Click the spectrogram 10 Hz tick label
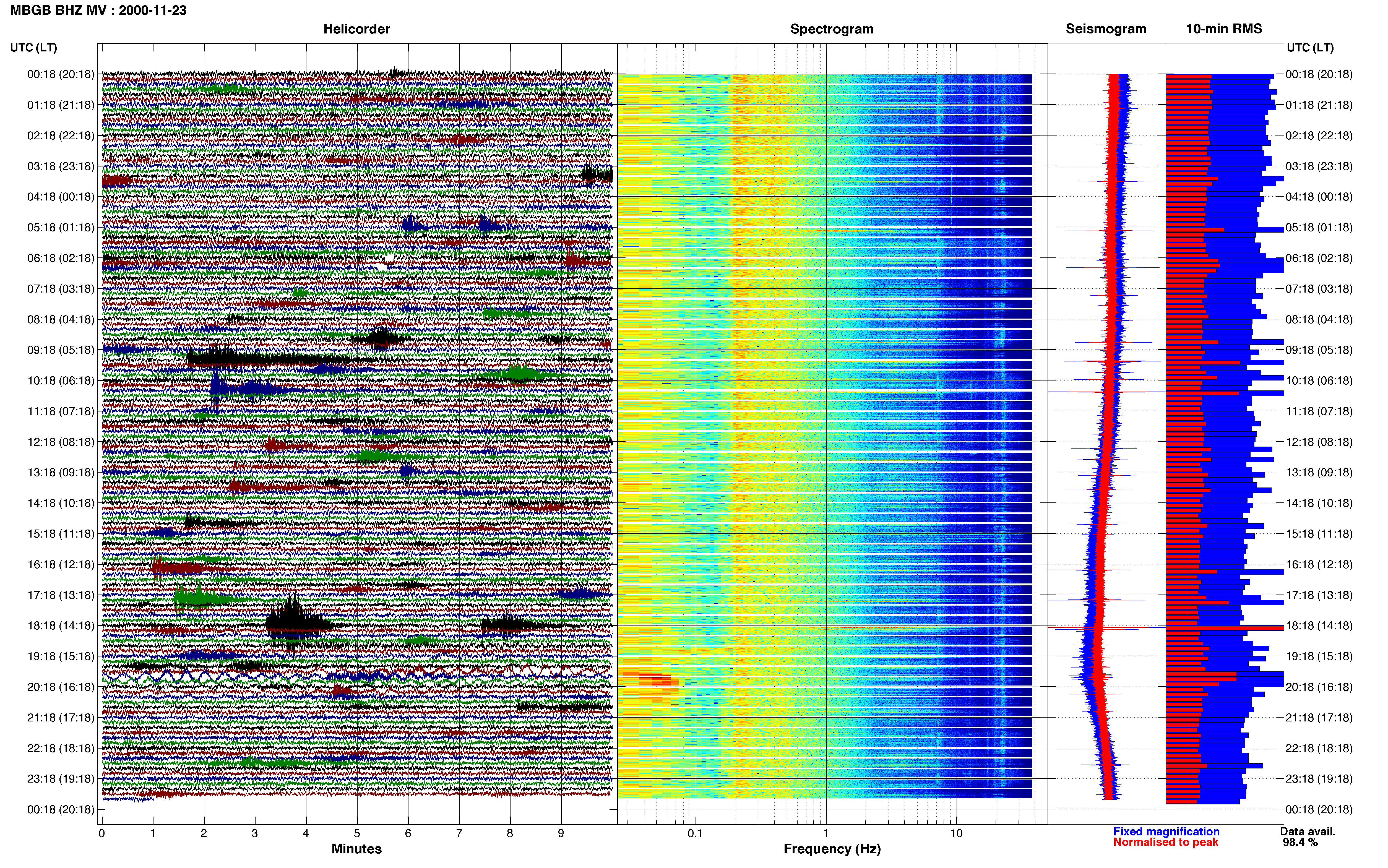The height and width of the screenshot is (868, 1388). coord(956,833)
